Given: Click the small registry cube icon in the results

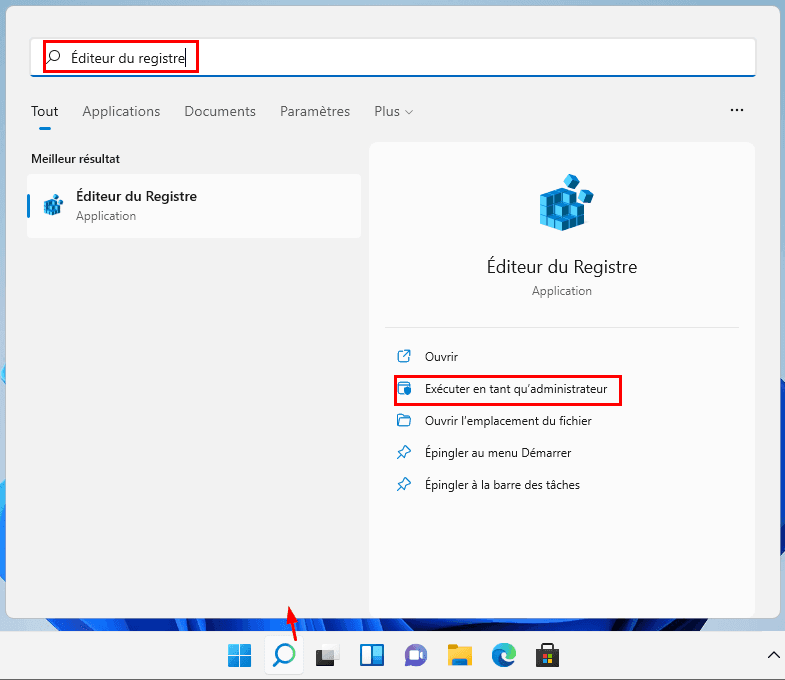Looking at the screenshot, I should 53,205.
